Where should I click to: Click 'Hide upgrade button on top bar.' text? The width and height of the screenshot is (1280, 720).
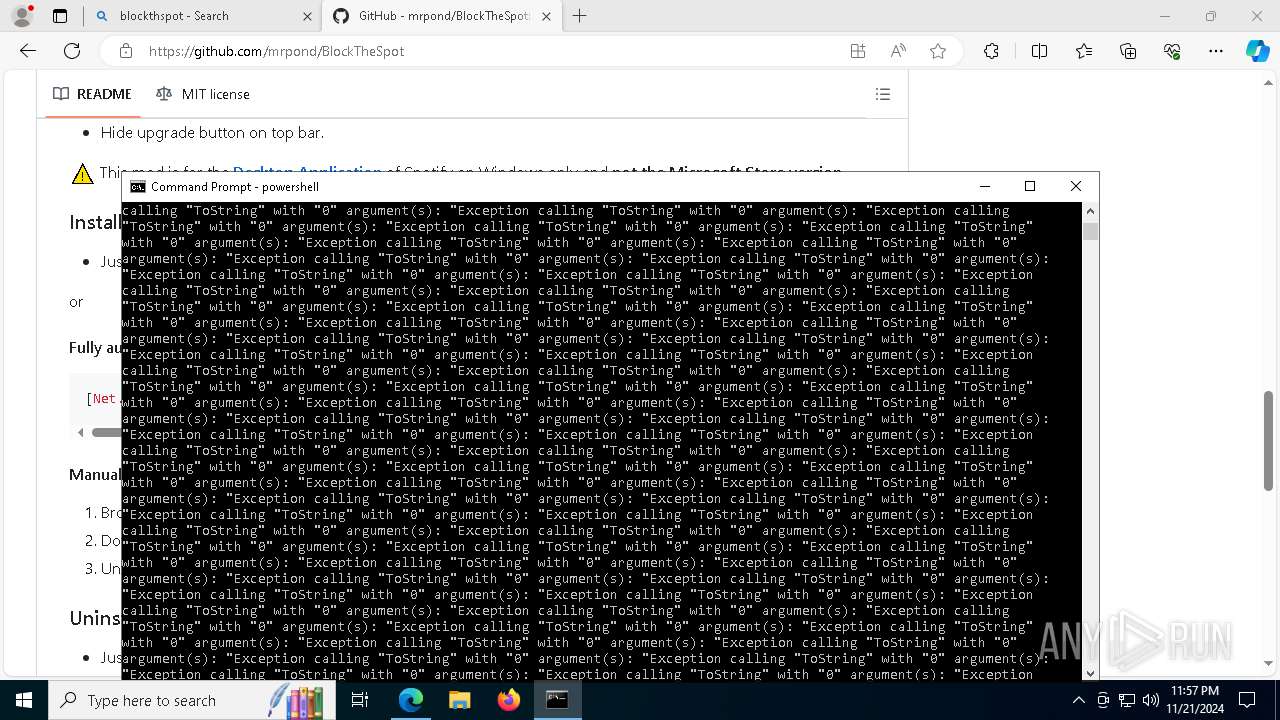click(x=212, y=132)
